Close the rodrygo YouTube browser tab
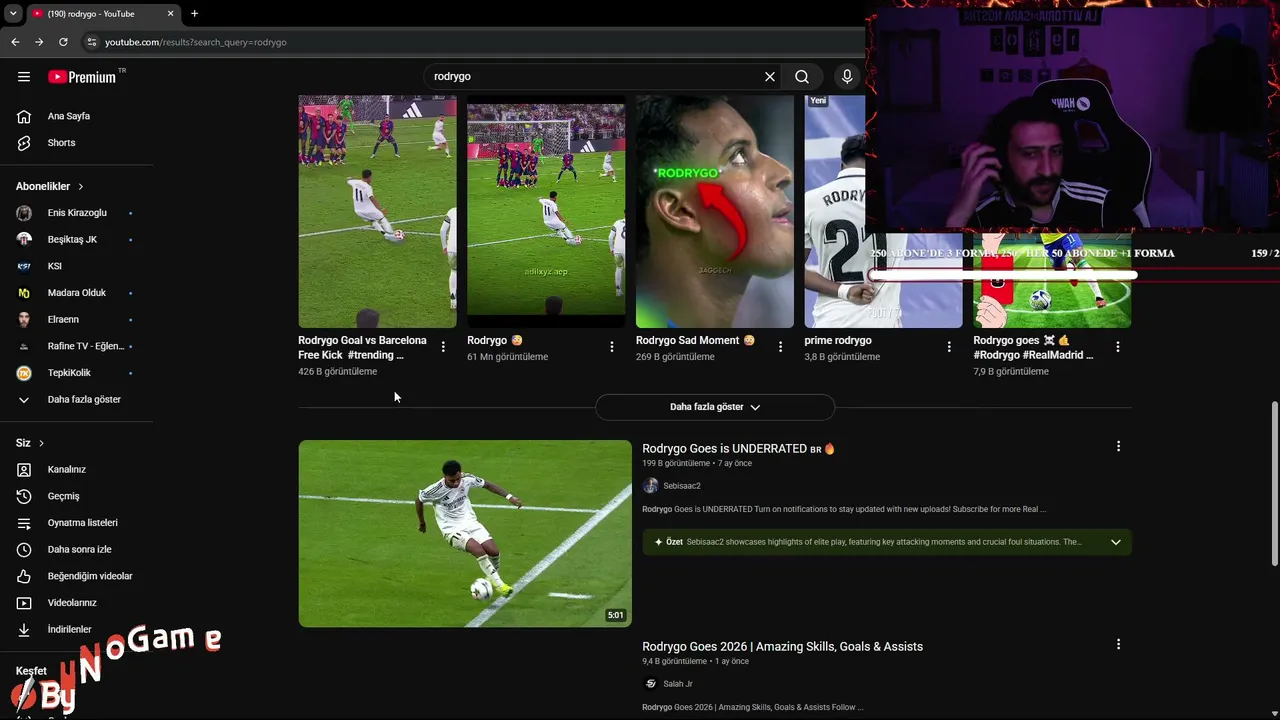Image resolution: width=1280 pixels, height=720 pixels. [x=170, y=14]
